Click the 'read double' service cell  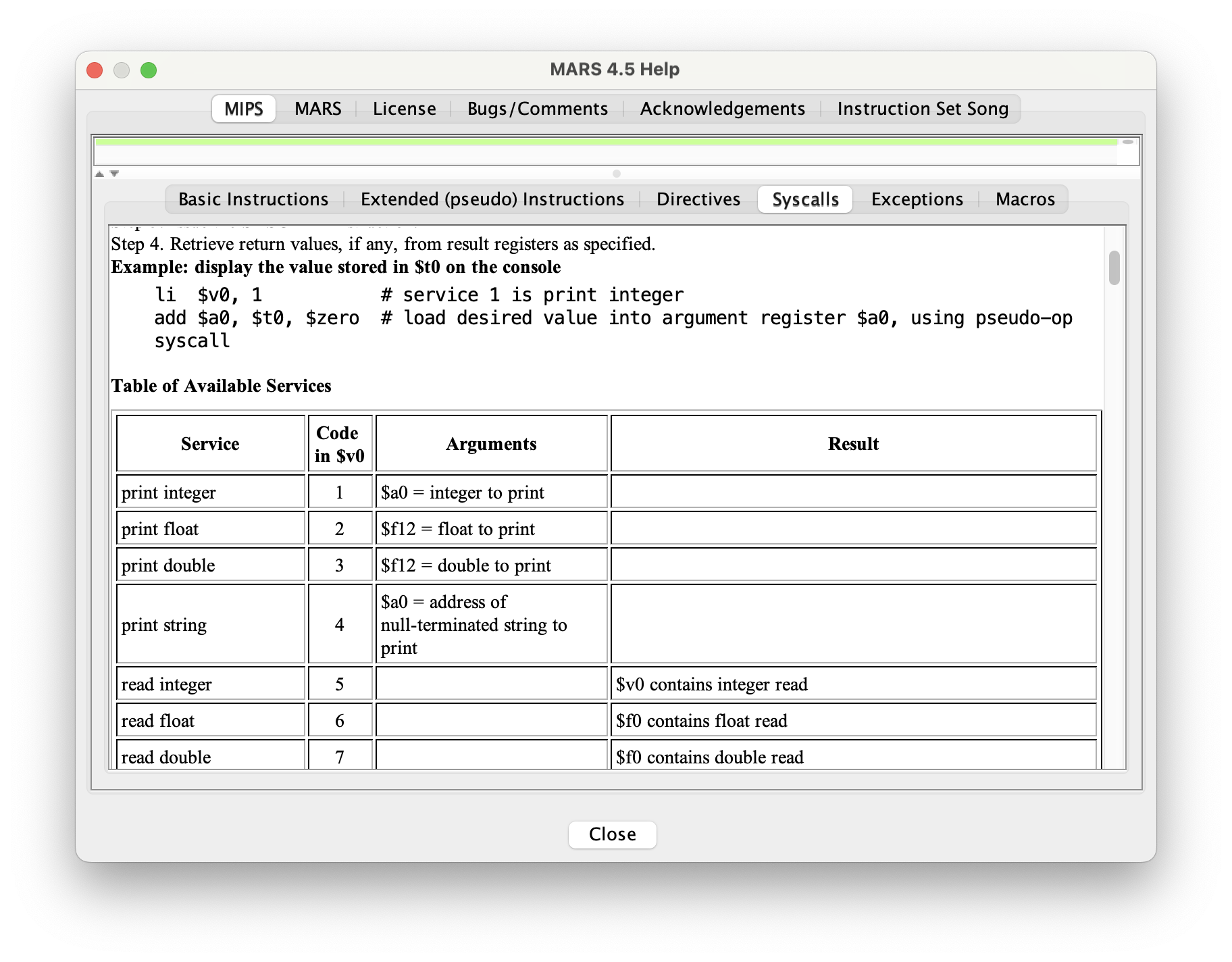[211, 755]
